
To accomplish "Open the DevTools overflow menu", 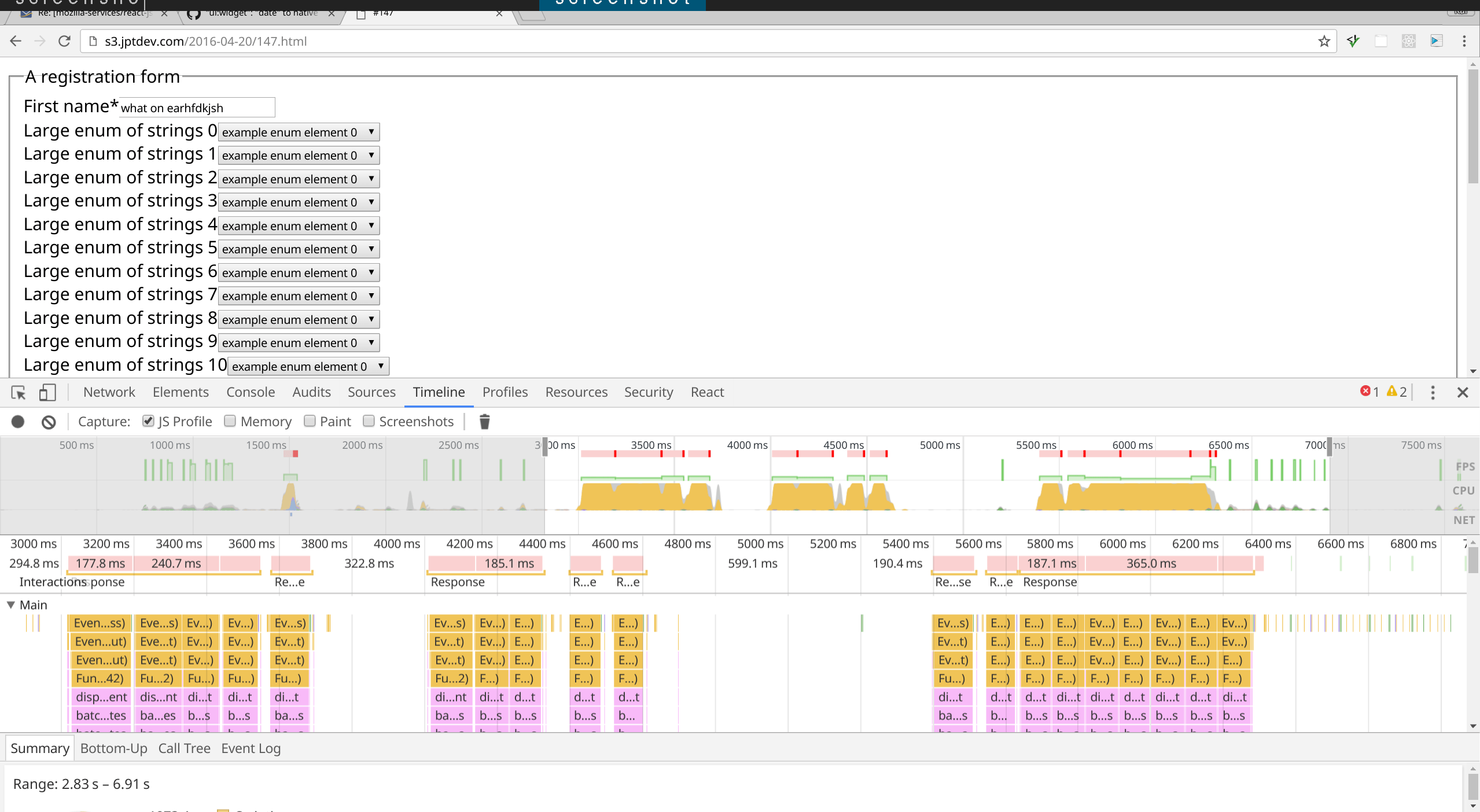I will (1433, 392).
